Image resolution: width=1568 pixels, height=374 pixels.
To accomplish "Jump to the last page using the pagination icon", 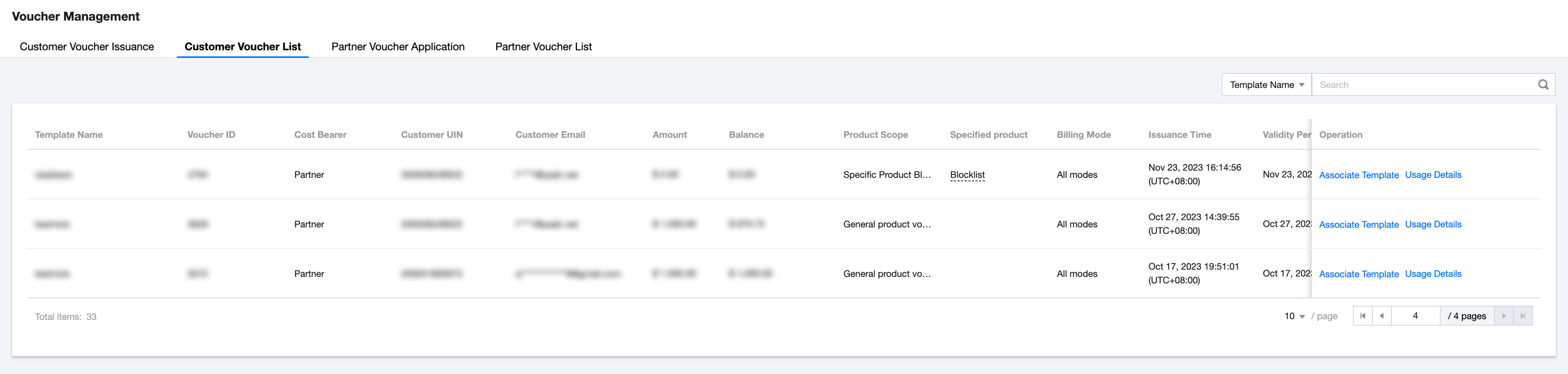I will (x=1524, y=315).
